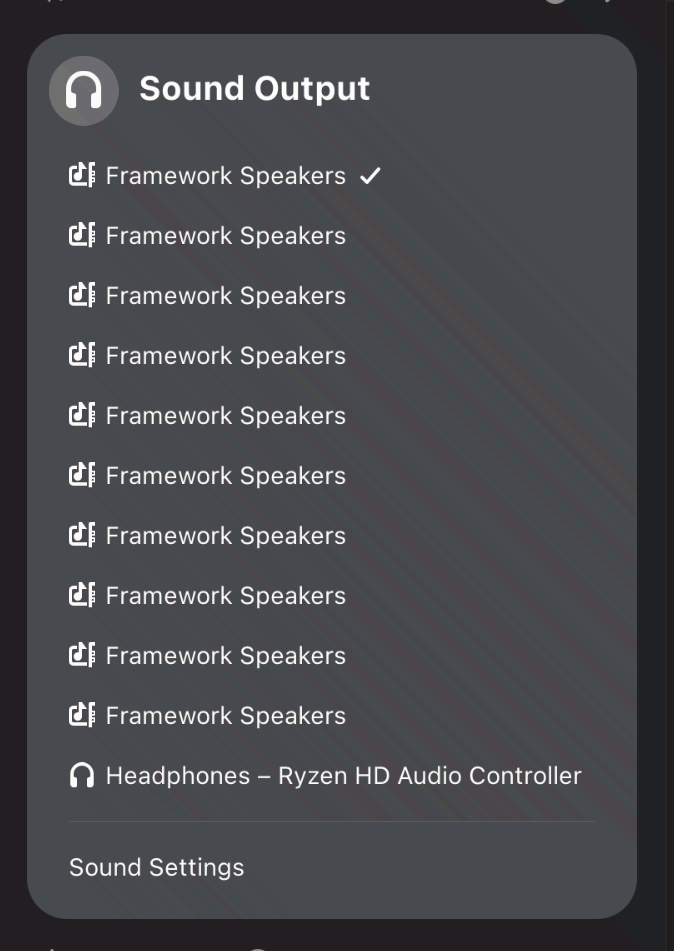Click the speaker icon on the seventh Framework Speakers row
Screen dimensions: 674x951
point(82,536)
